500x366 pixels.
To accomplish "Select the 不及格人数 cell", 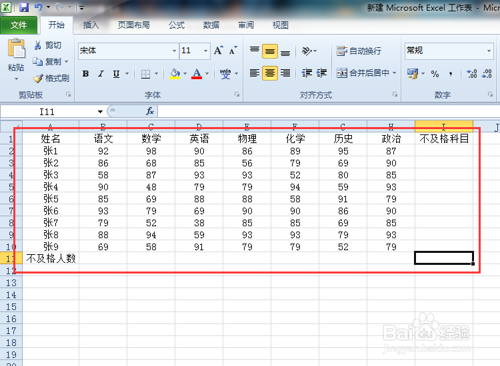I will click(x=51, y=258).
